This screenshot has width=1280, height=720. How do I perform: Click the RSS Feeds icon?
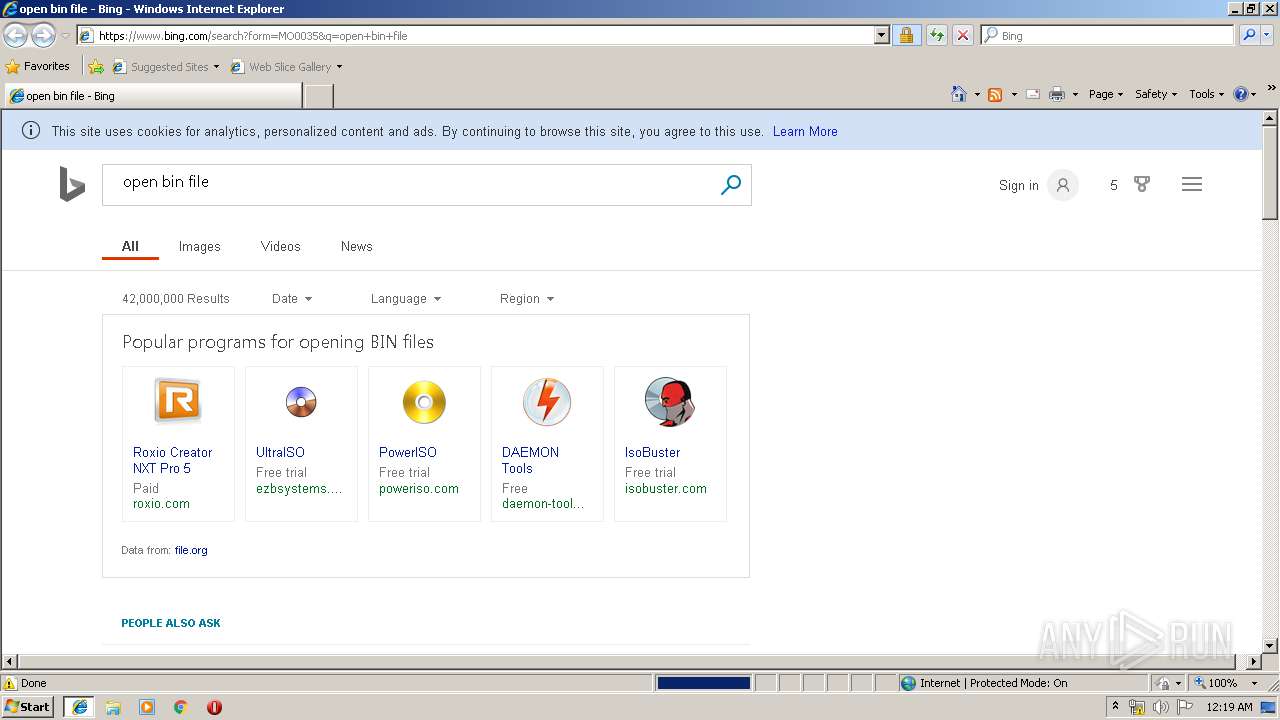click(995, 94)
